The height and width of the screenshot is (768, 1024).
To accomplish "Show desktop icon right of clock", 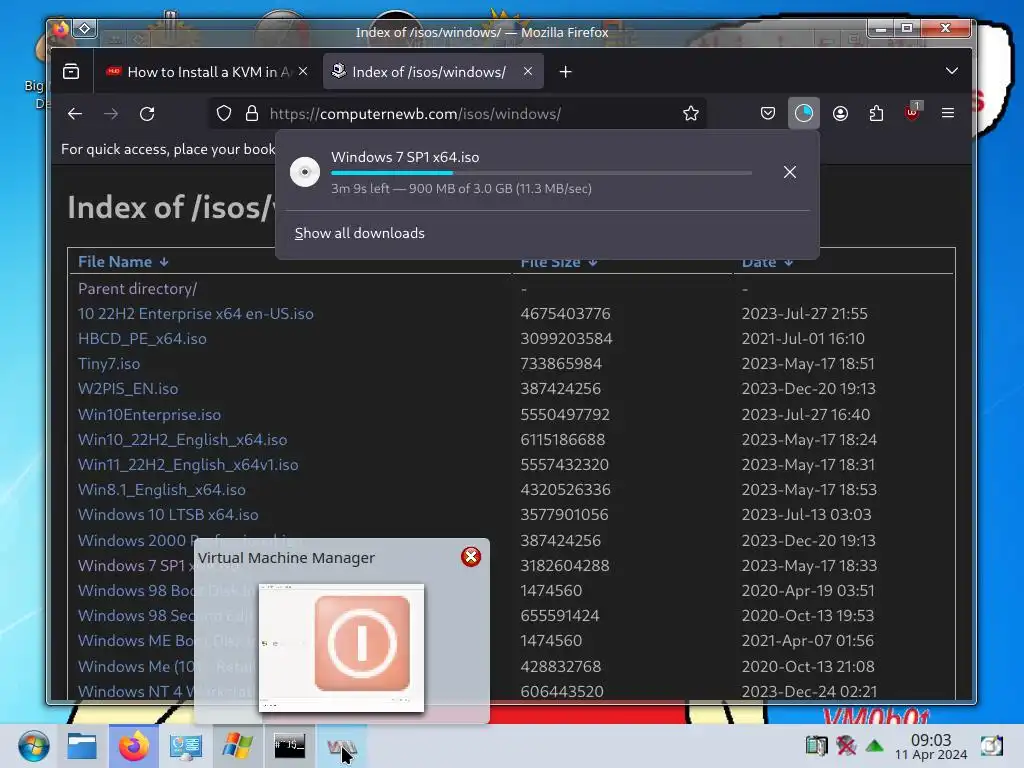I will click(x=991, y=745).
